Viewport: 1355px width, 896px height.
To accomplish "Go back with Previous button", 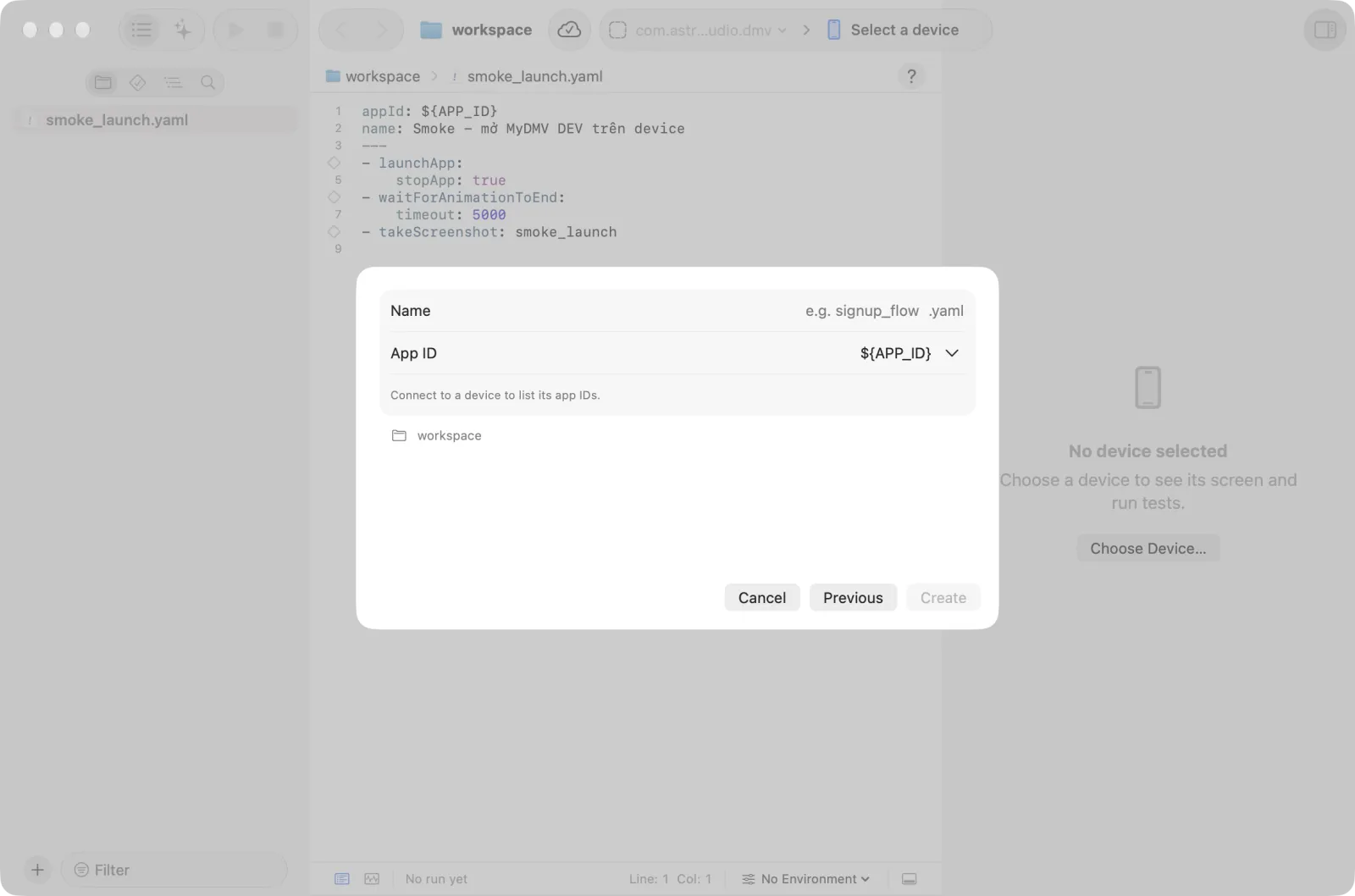I will 853,597.
